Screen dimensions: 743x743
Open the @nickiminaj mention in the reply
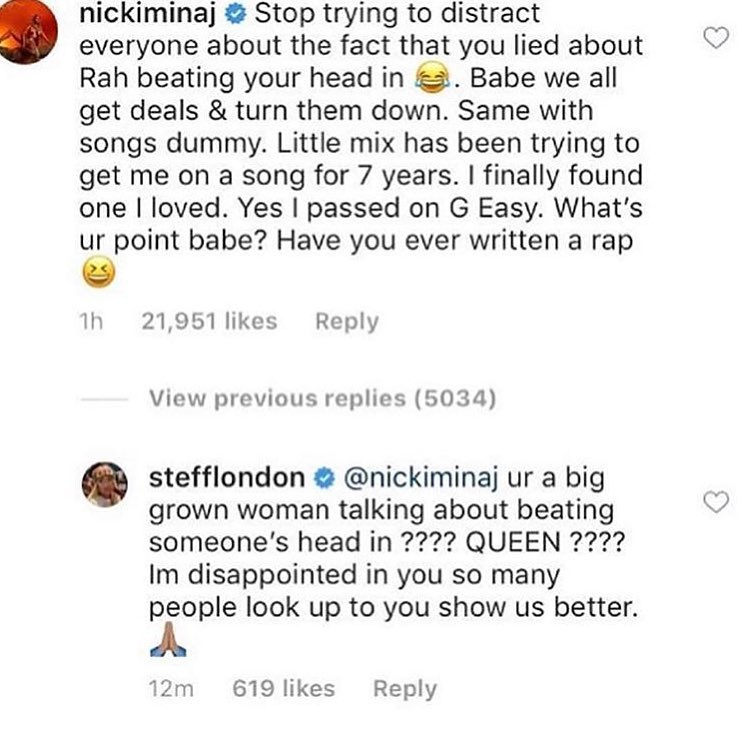coord(414,477)
